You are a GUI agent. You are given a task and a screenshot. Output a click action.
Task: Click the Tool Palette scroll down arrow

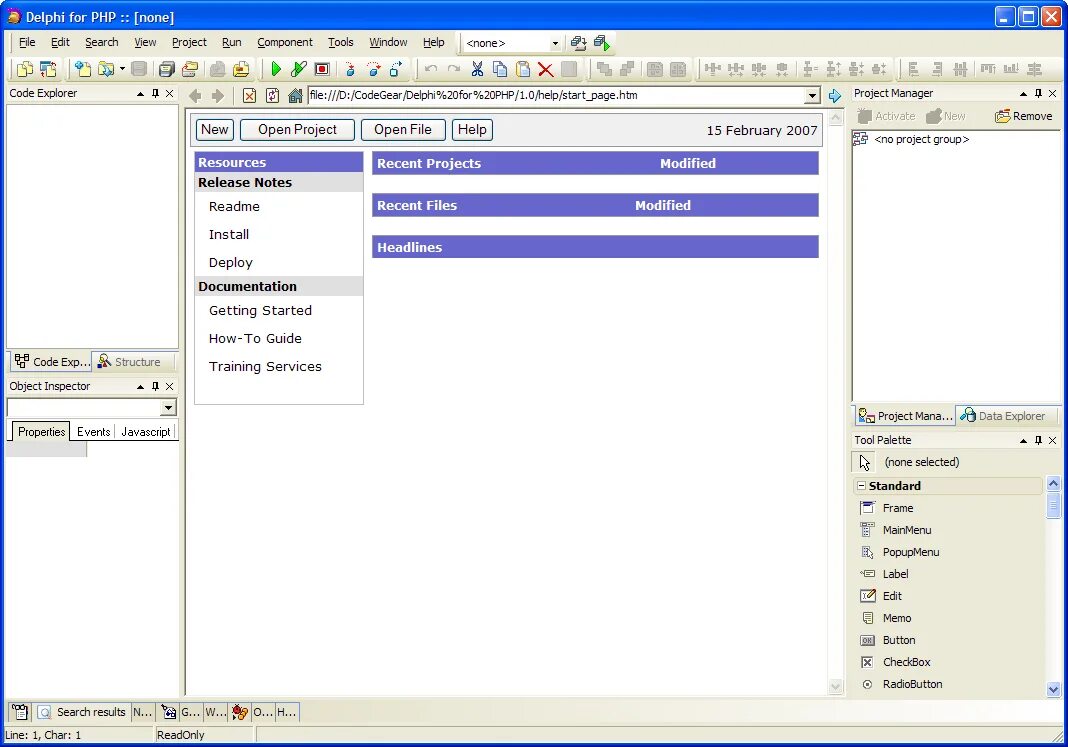click(x=1053, y=689)
